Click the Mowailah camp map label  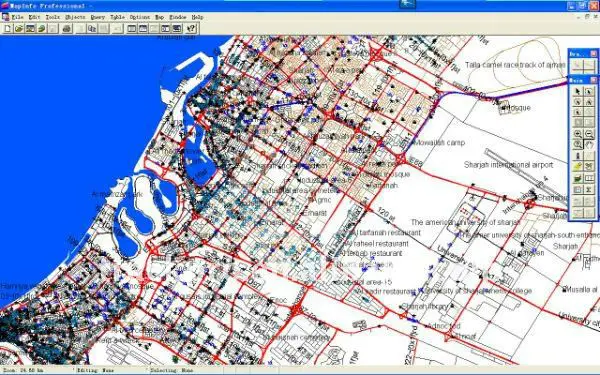(439, 143)
